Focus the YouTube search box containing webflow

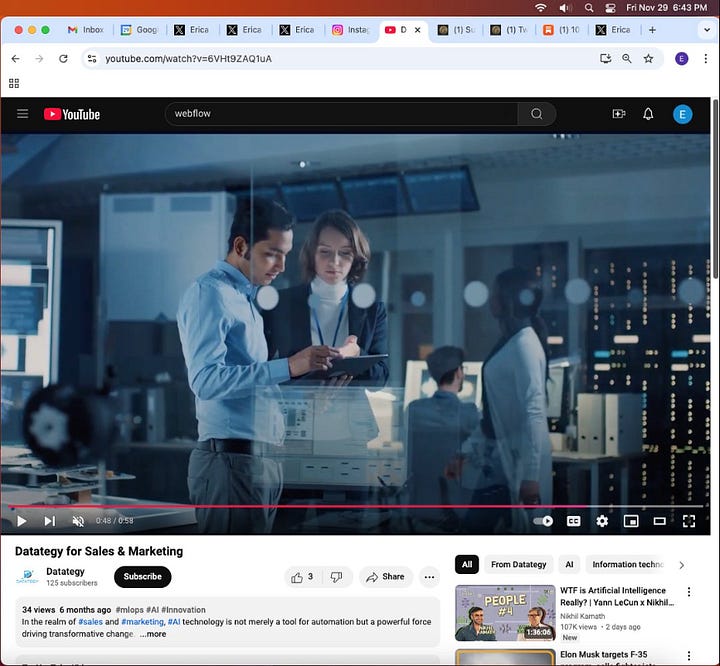[x=342, y=113]
